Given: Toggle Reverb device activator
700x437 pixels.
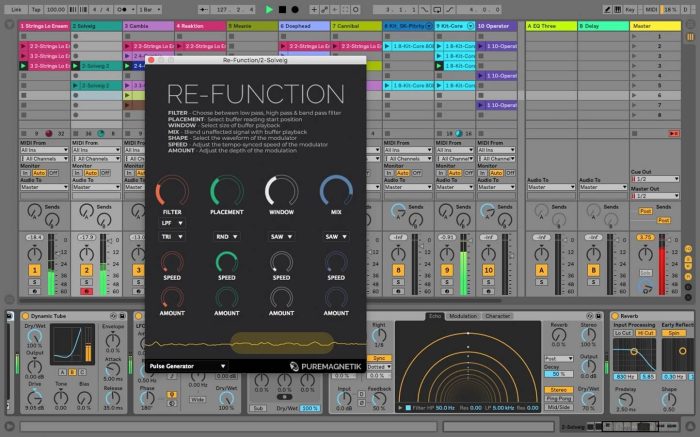Looking at the screenshot, I should 615,316.
